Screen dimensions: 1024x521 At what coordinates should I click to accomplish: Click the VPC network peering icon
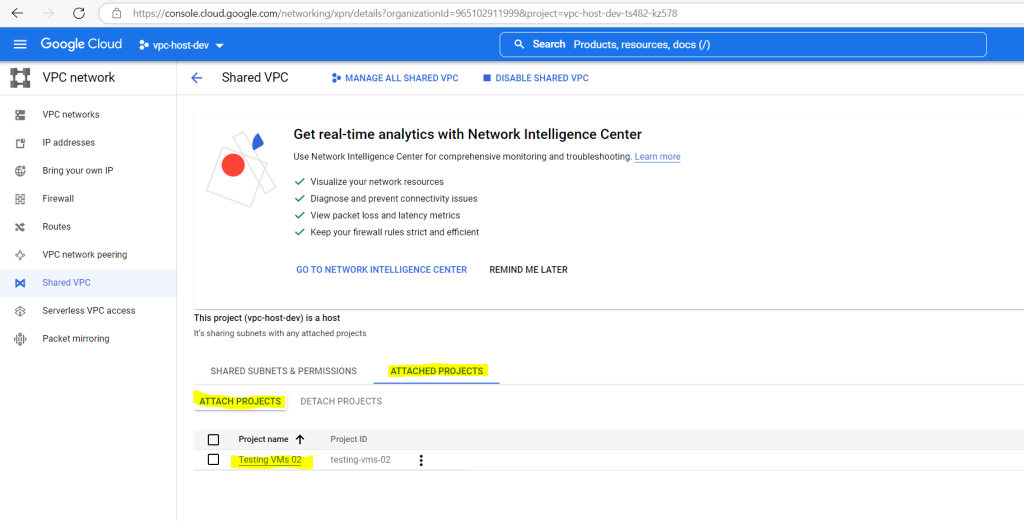tap(20, 255)
